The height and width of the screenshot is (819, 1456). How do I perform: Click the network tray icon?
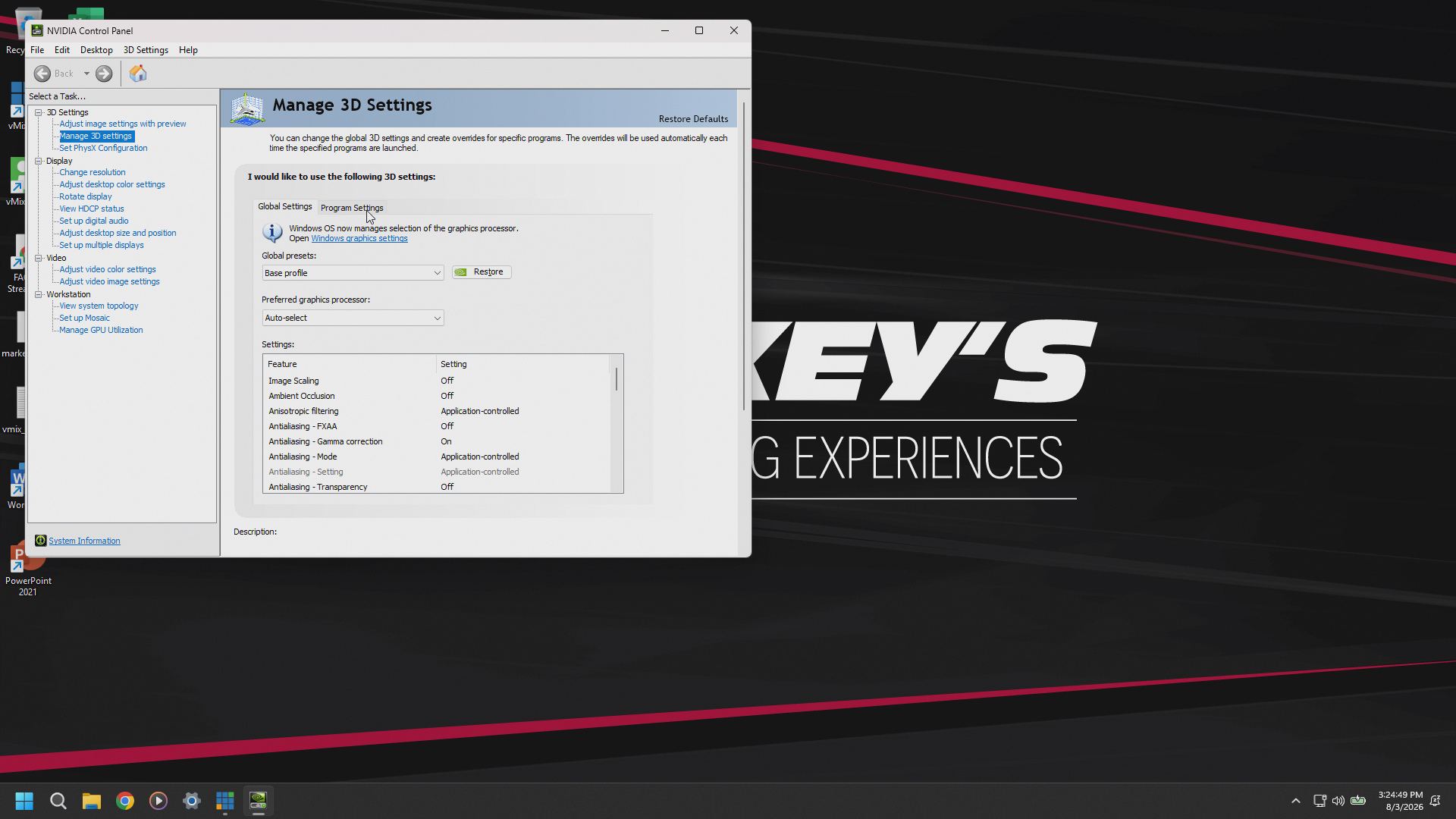1319,801
